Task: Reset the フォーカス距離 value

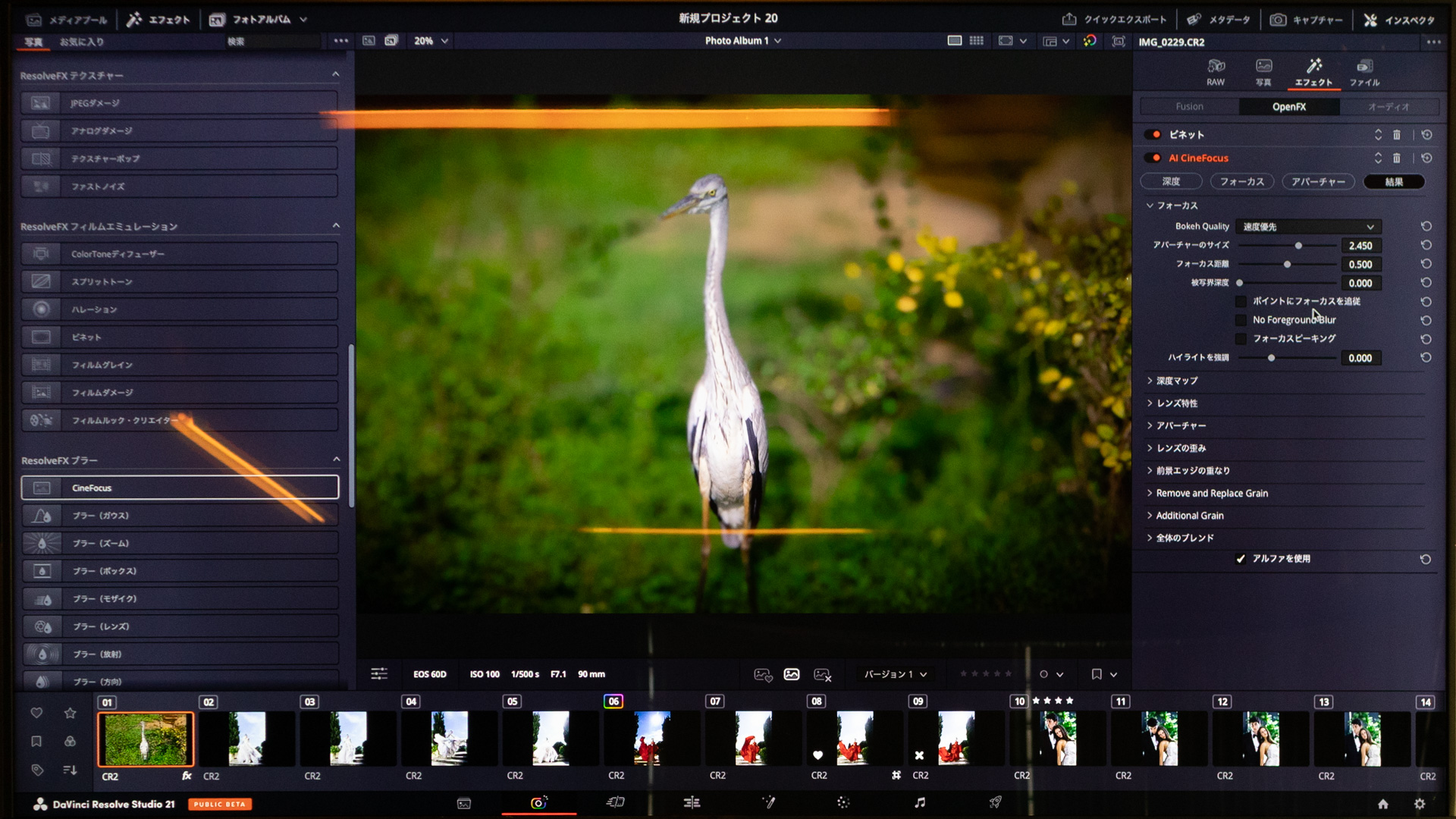Action: 1426,264
